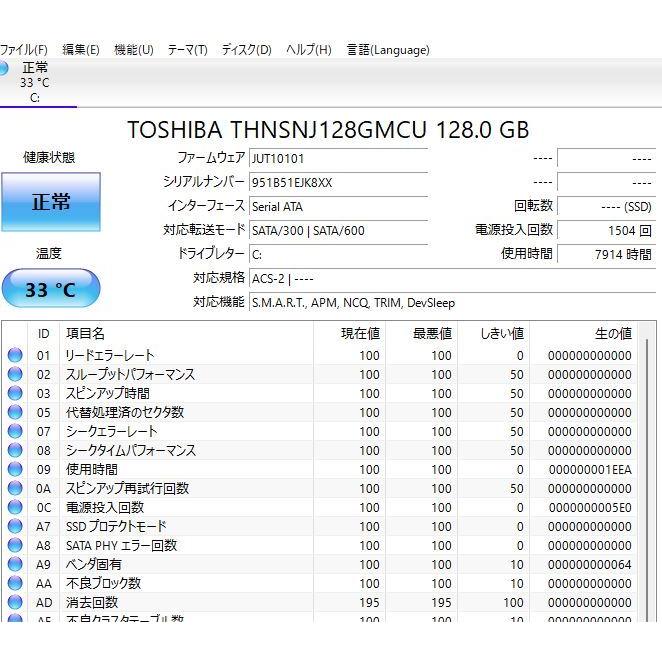The image size is (662, 662).
Task: Click the interface field Serial ATA
Action: click(339, 207)
